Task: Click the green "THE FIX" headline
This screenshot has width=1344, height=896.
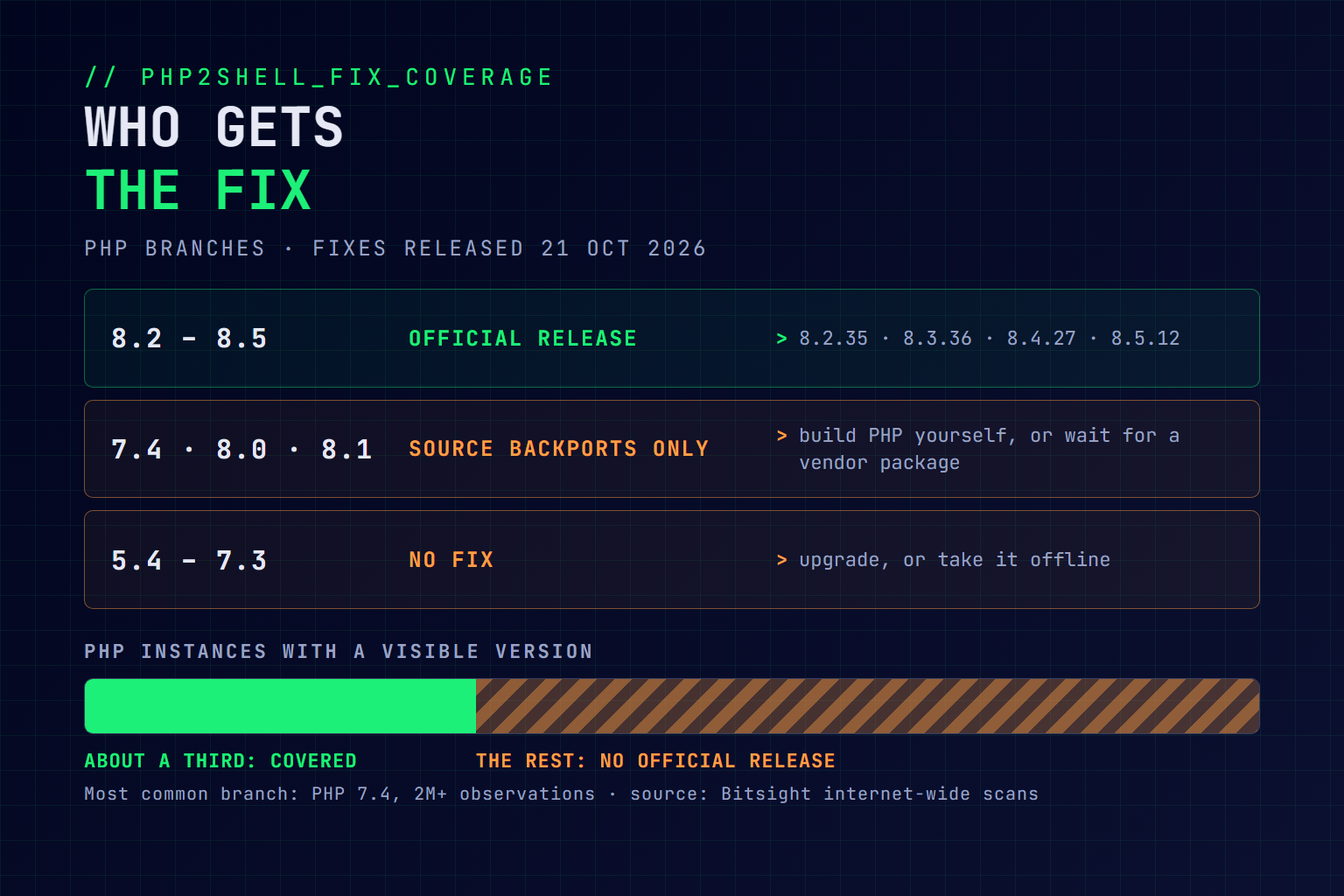Action: 198,191
